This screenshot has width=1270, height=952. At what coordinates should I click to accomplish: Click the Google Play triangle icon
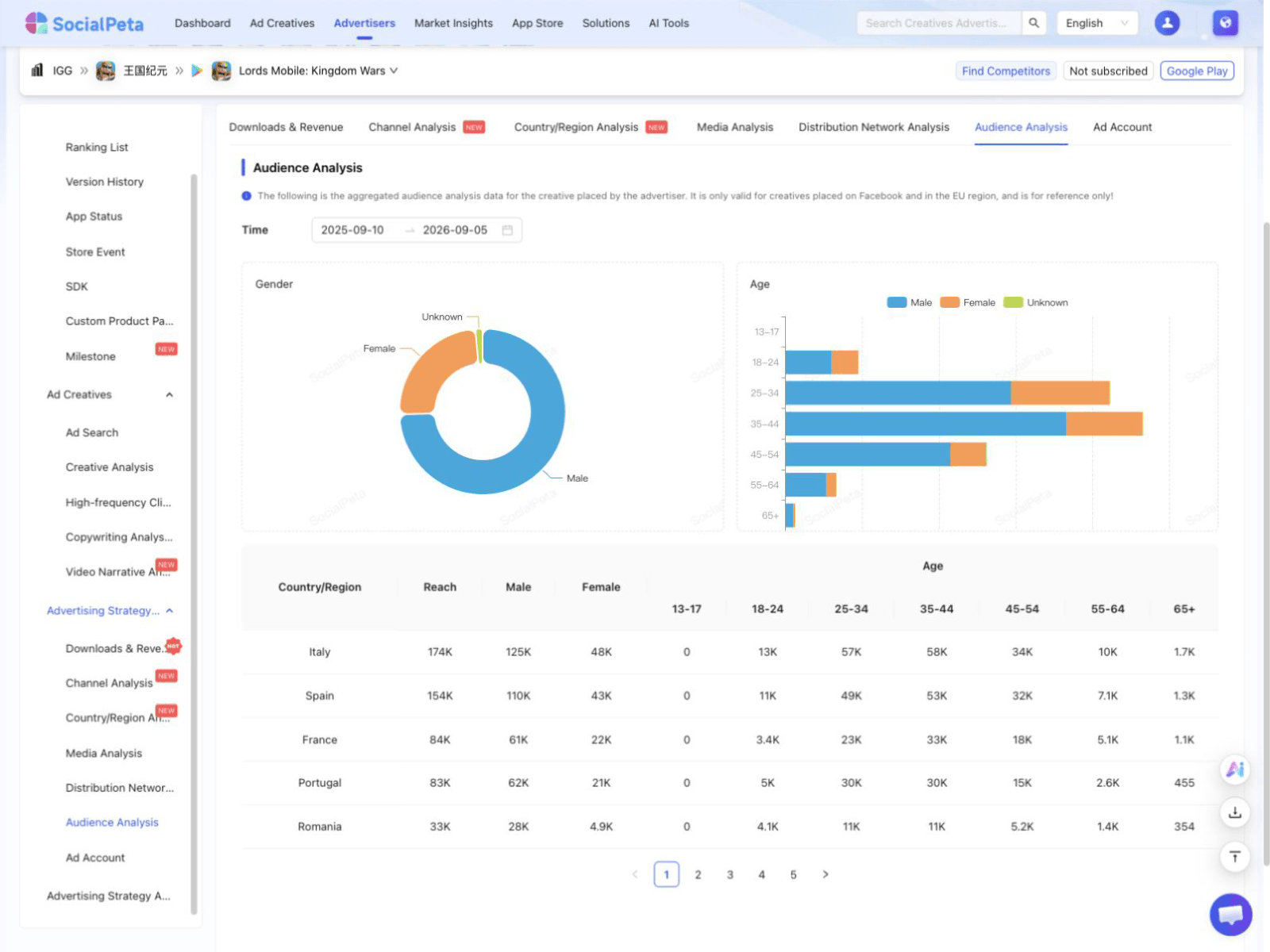point(197,71)
